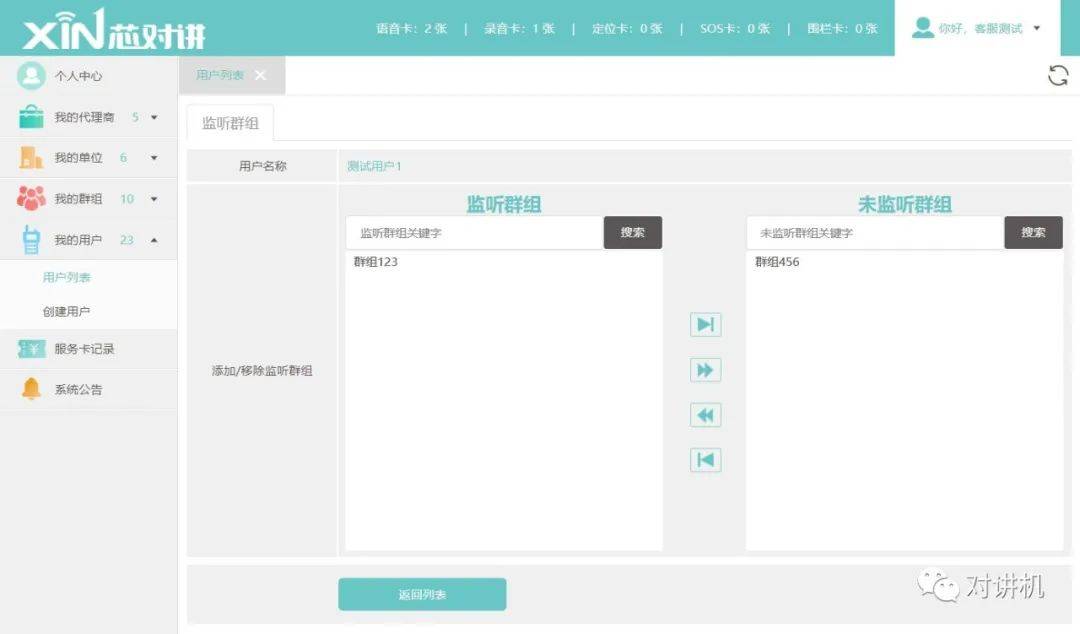Screen dimensions: 1080x634
Task: Click the move-all-right double arrow icon
Action: pyautogui.click(x=705, y=370)
